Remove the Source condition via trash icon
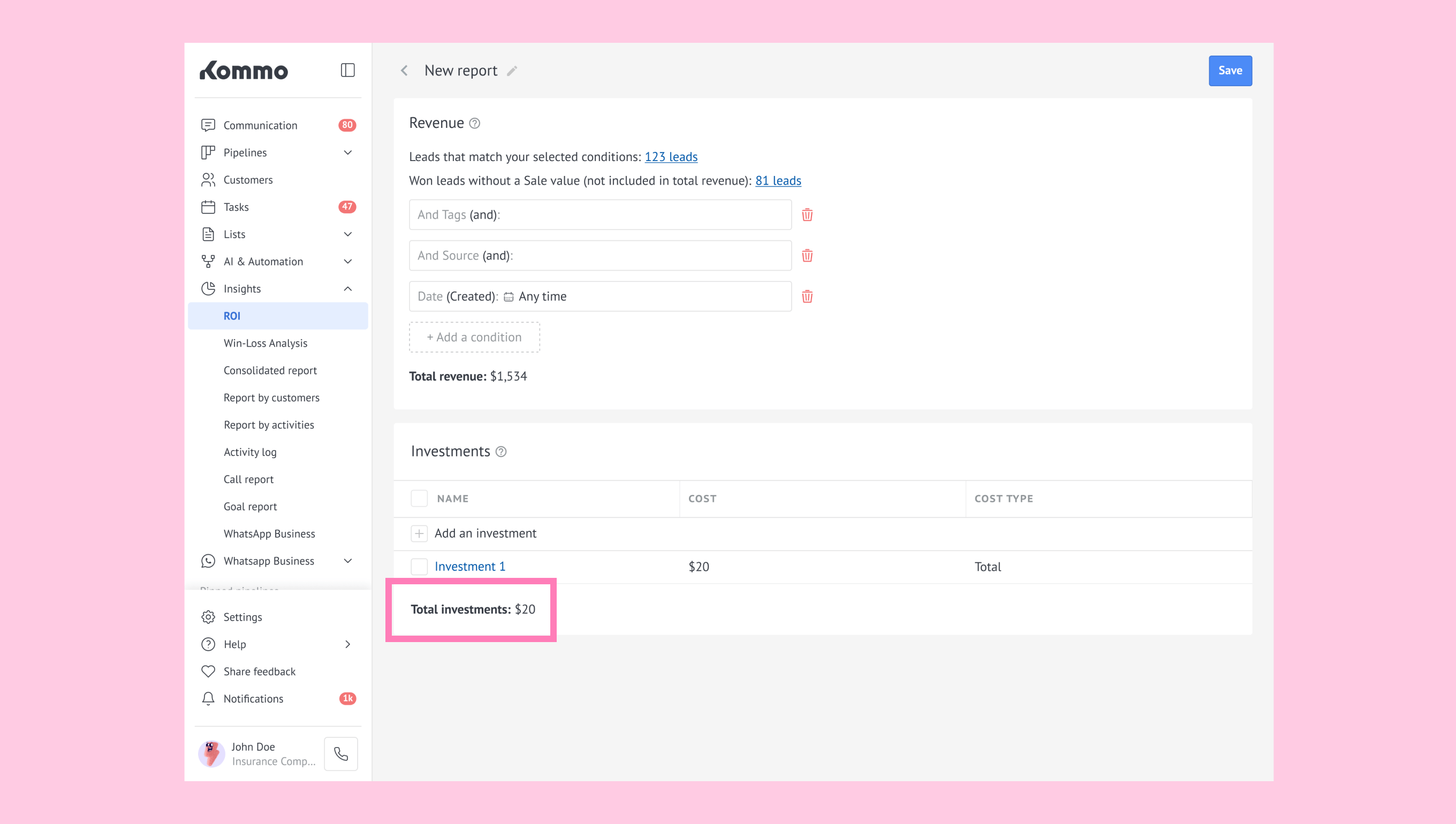Screen dimensions: 1456x824 coord(807,256)
